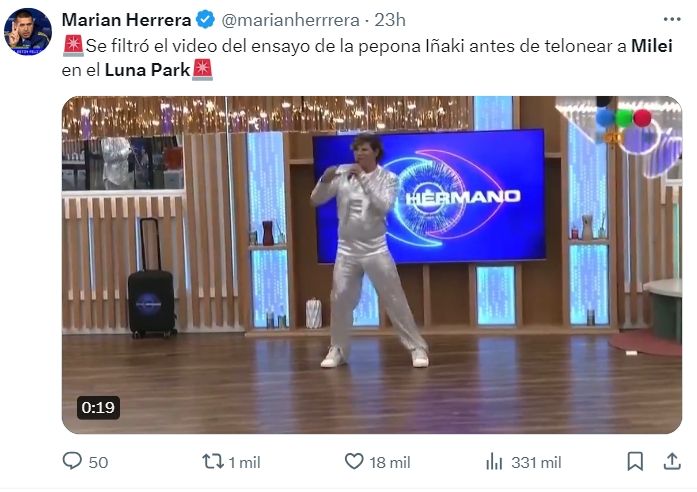
Task: Open Marian Herrera display name link
Action: click(126, 20)
